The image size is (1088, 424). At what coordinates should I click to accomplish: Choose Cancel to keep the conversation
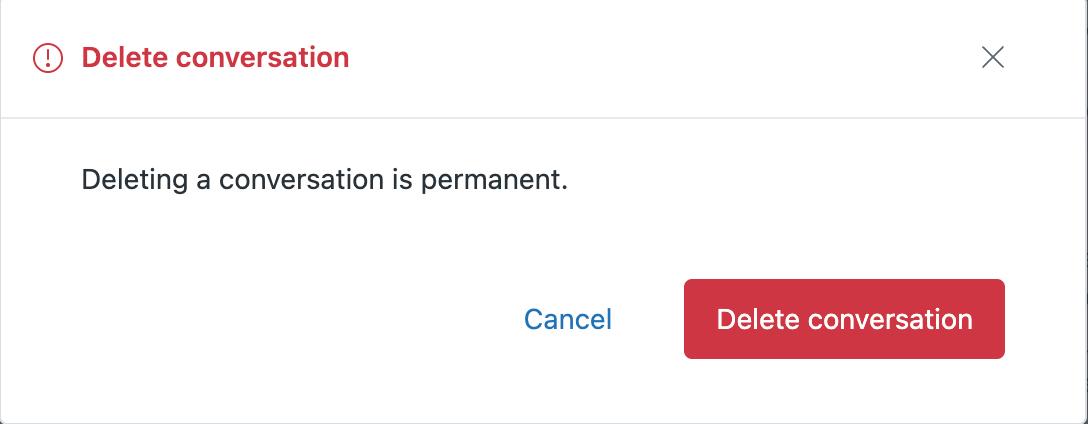point(568,319)
